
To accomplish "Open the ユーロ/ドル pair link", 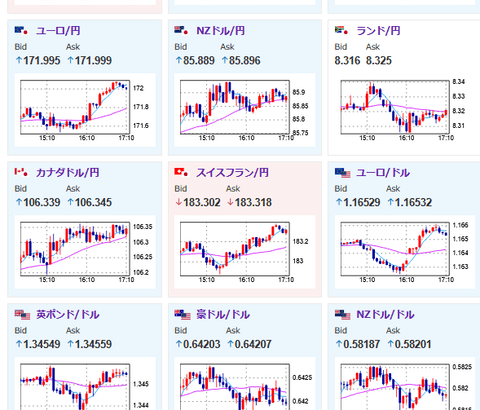I will pos(383,172).
